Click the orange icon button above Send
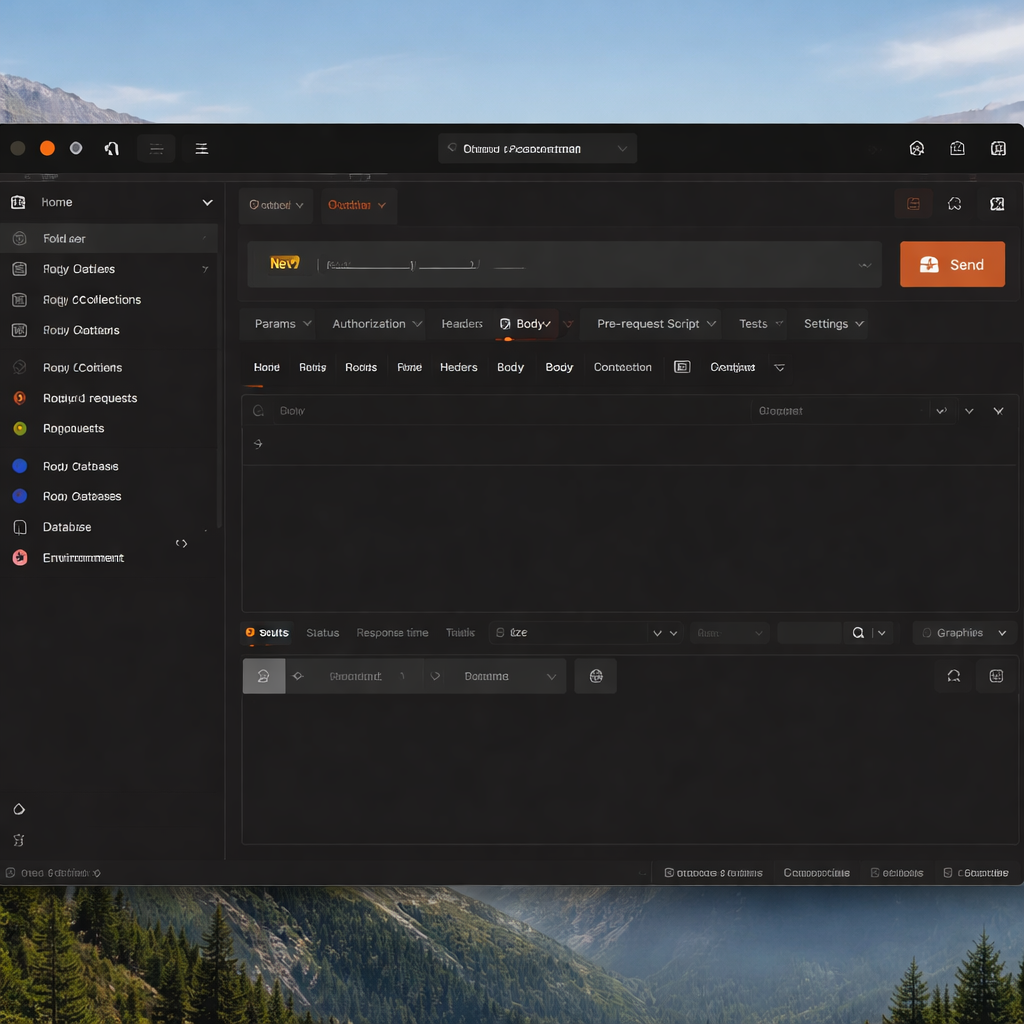Image resolution: width=1024 pixels, height=1024 pixels. (x=913, y=204)
